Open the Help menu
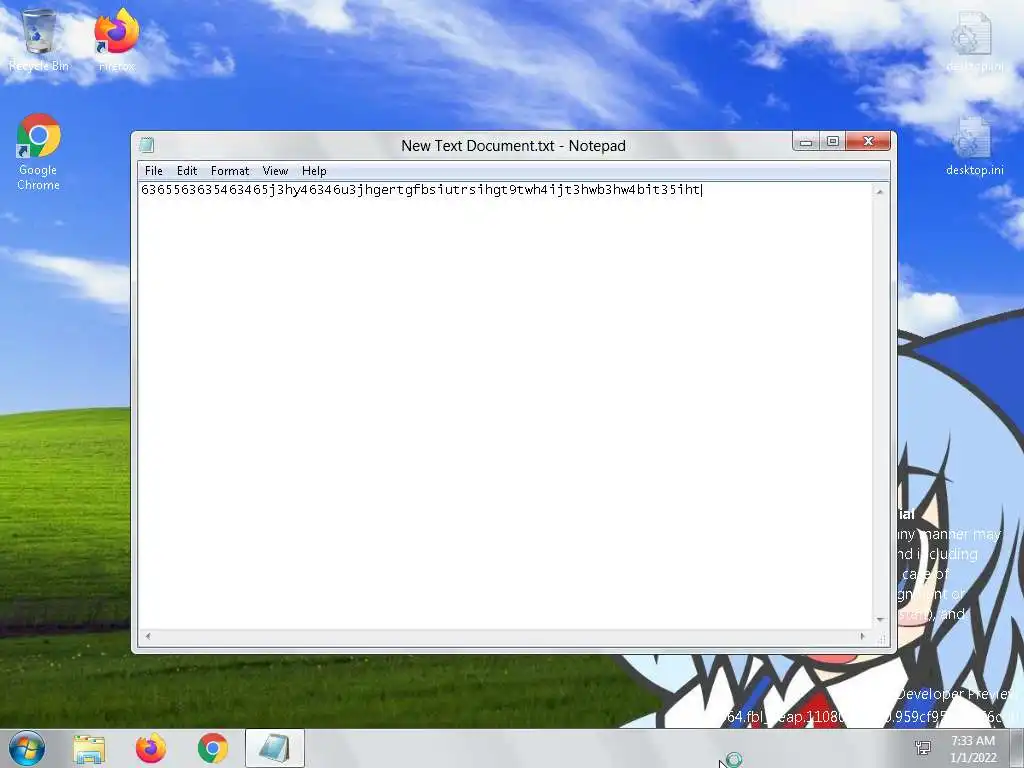 pyautogui.click(x=313, y=170)
